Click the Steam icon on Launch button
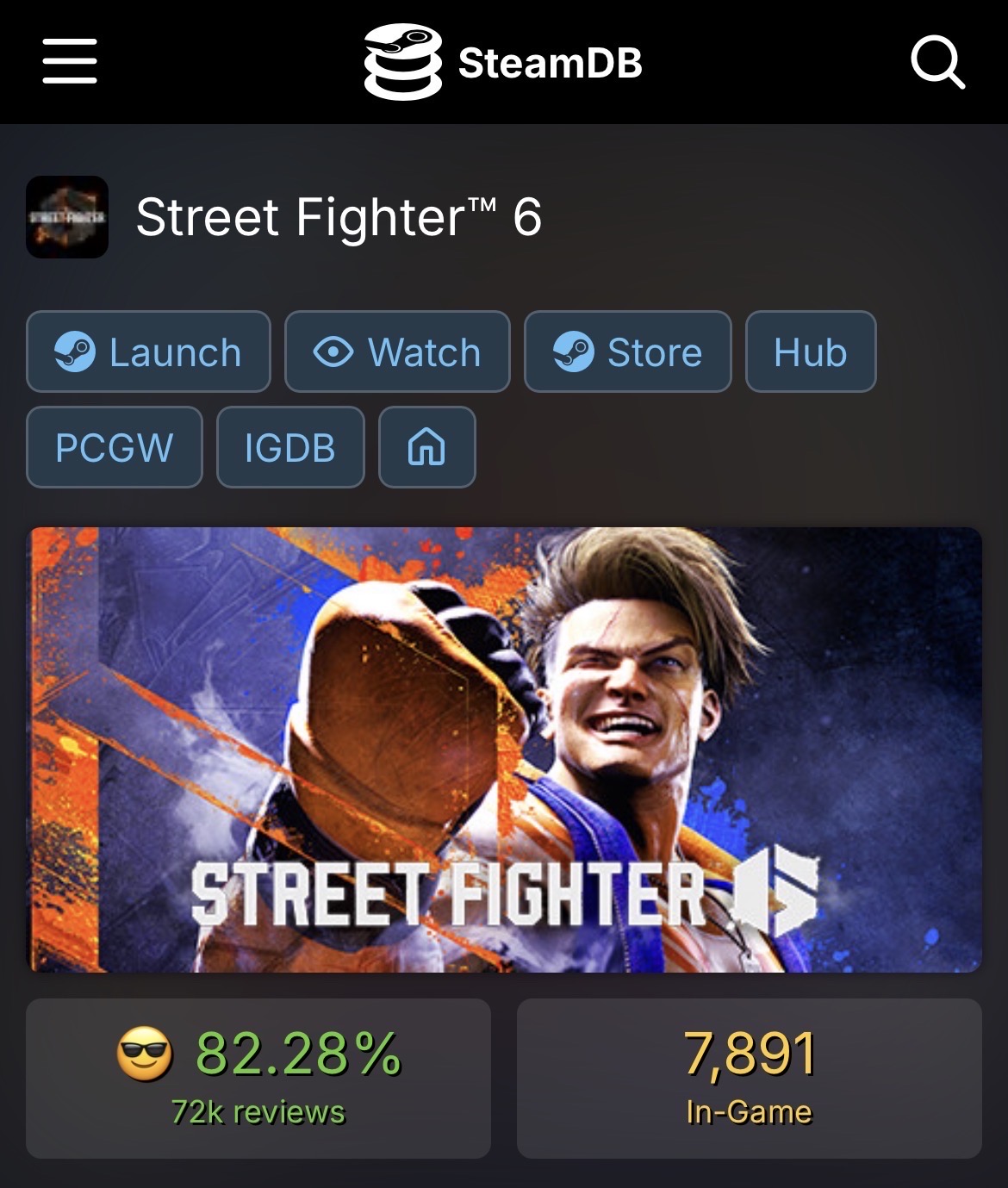 75,352
